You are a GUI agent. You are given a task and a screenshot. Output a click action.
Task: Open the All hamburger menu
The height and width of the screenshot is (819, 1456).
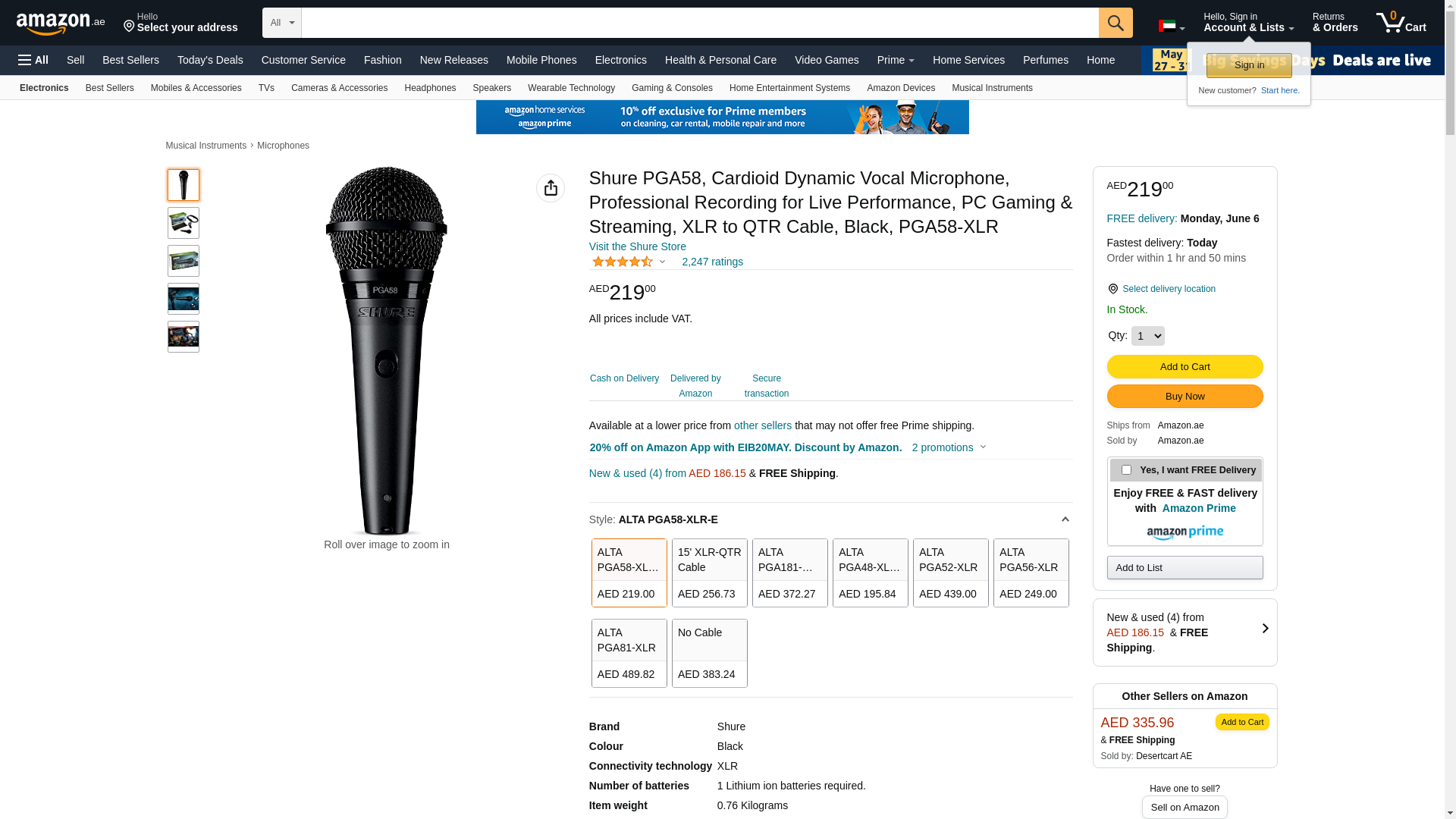(x=33, y=60)
